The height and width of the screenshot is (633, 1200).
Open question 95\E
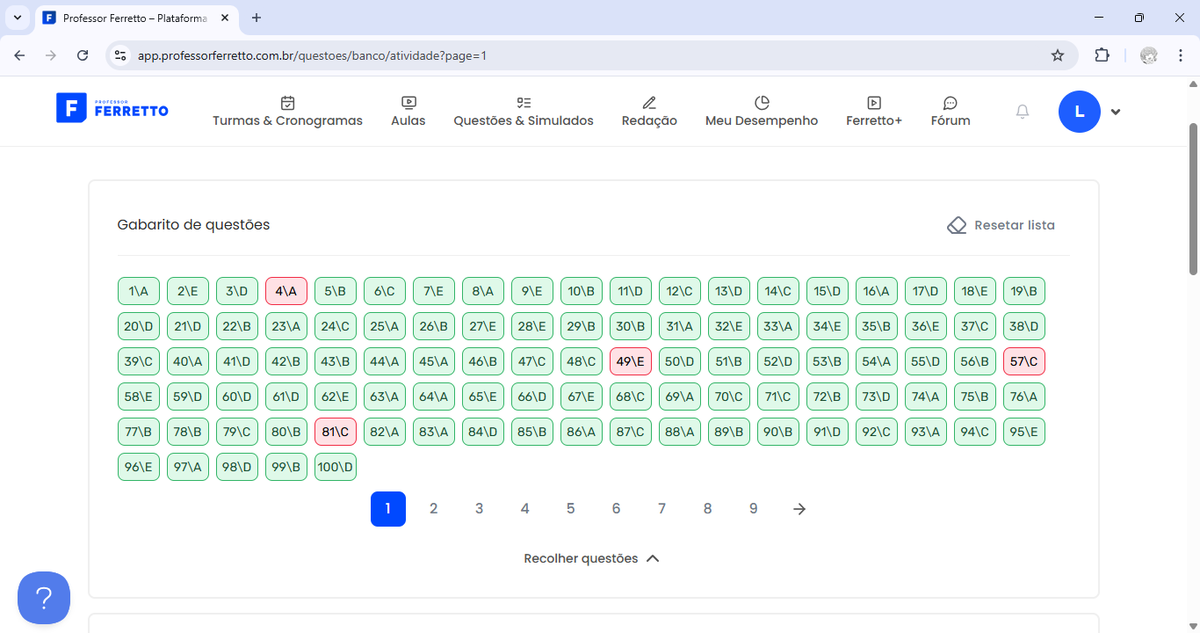pyautogui.click(x=1024, y=431)
